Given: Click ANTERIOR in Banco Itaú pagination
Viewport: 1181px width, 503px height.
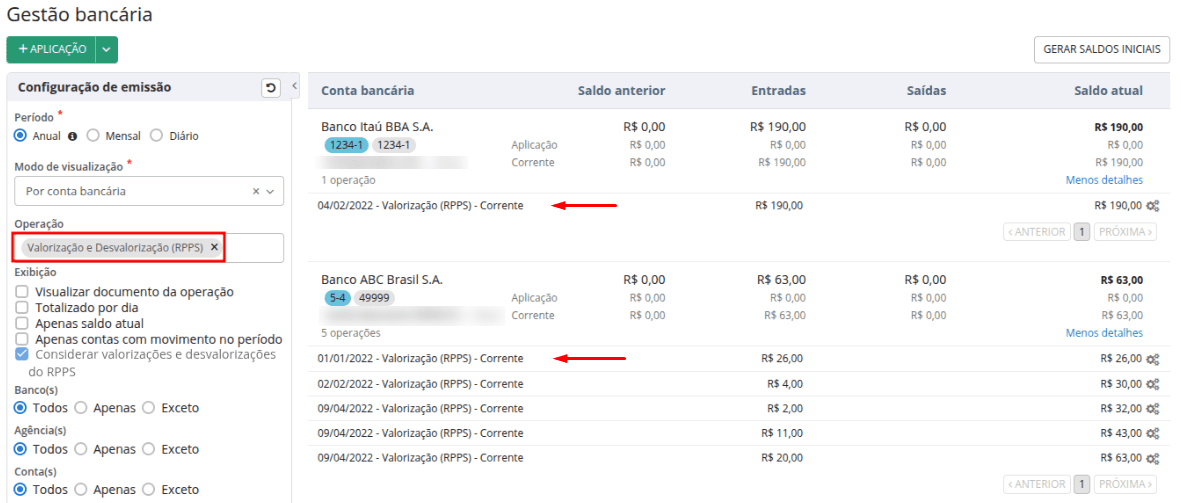Looking at the screenshot, I should click(1036, 232).
